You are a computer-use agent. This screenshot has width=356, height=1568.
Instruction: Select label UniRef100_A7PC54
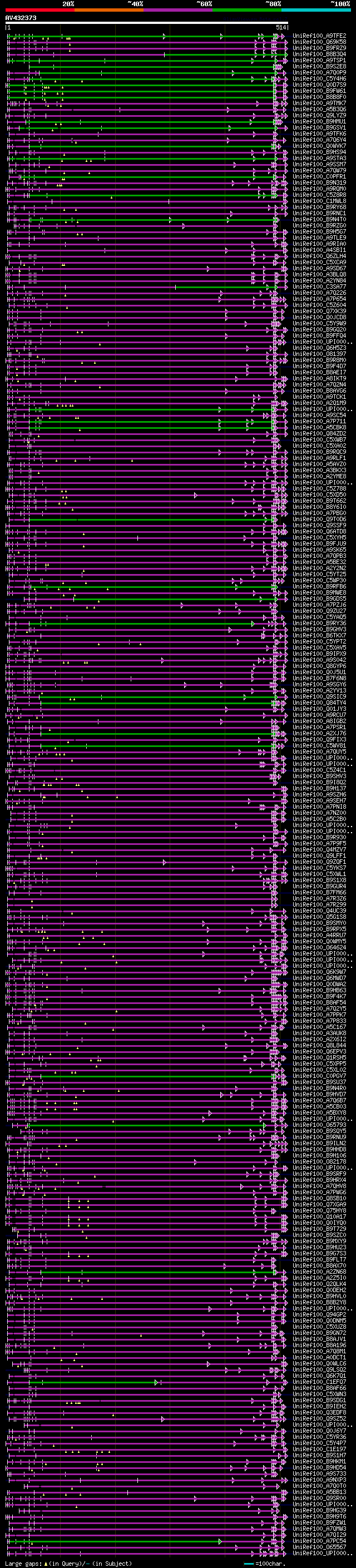pos(319,1541)
